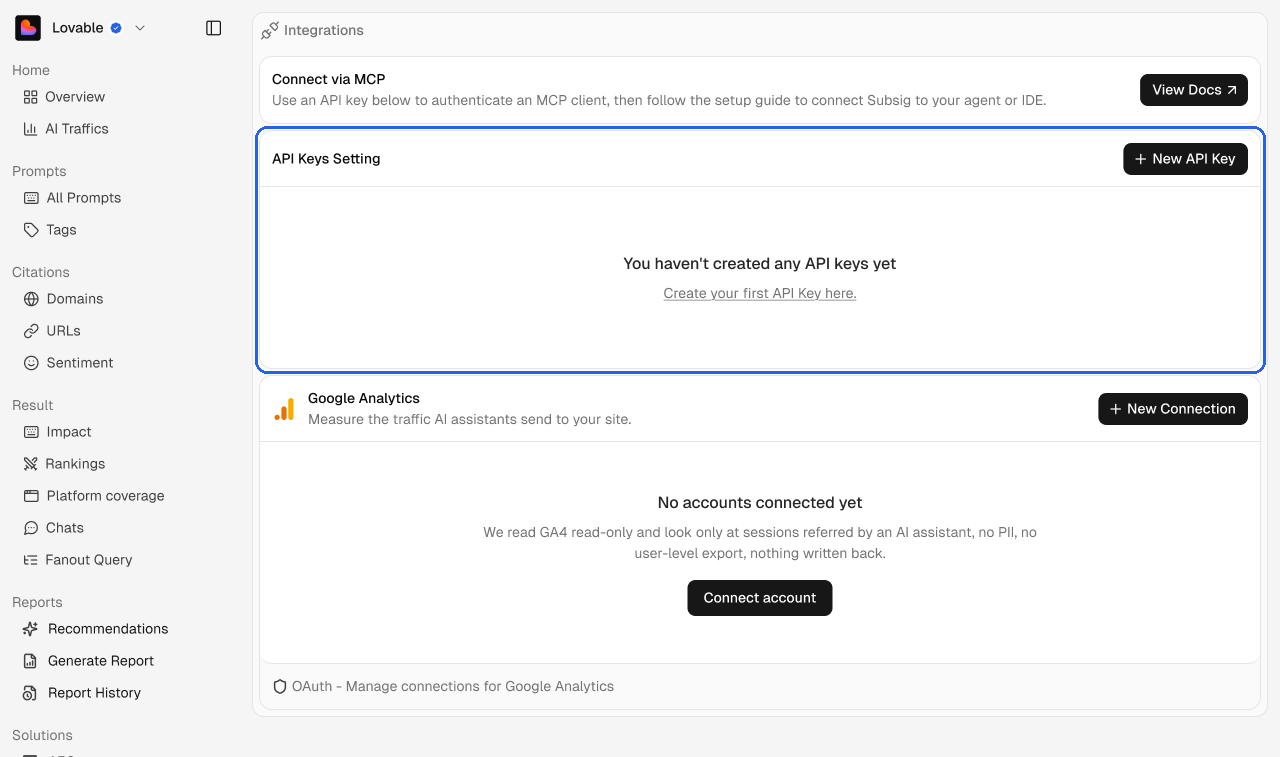Click the Google Analytics logo icon
The image size is (1280, 757).
[285, 409]
